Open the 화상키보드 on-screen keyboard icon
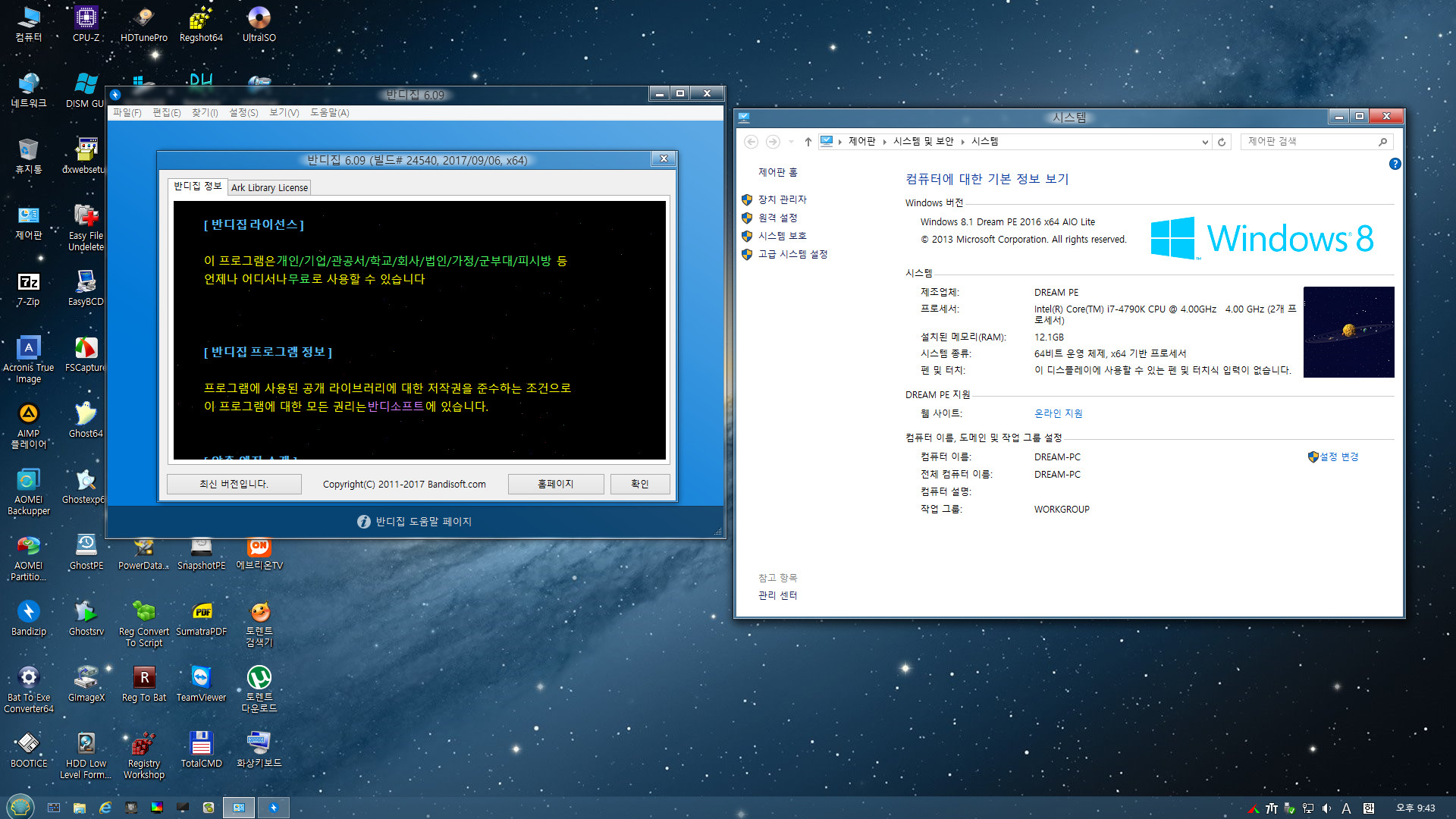 tap(259, 750)
